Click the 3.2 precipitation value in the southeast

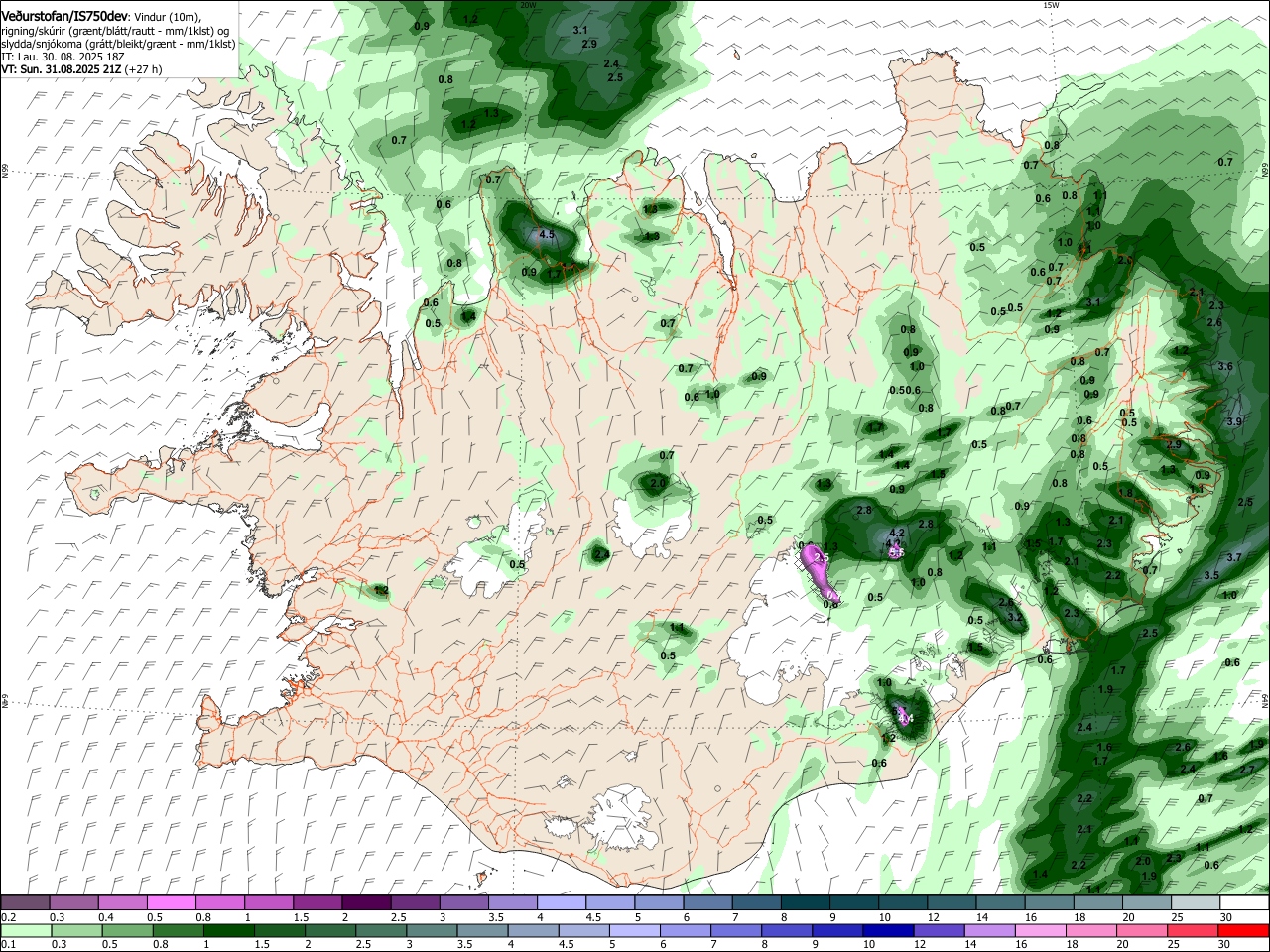click(x=1015, y=617)
